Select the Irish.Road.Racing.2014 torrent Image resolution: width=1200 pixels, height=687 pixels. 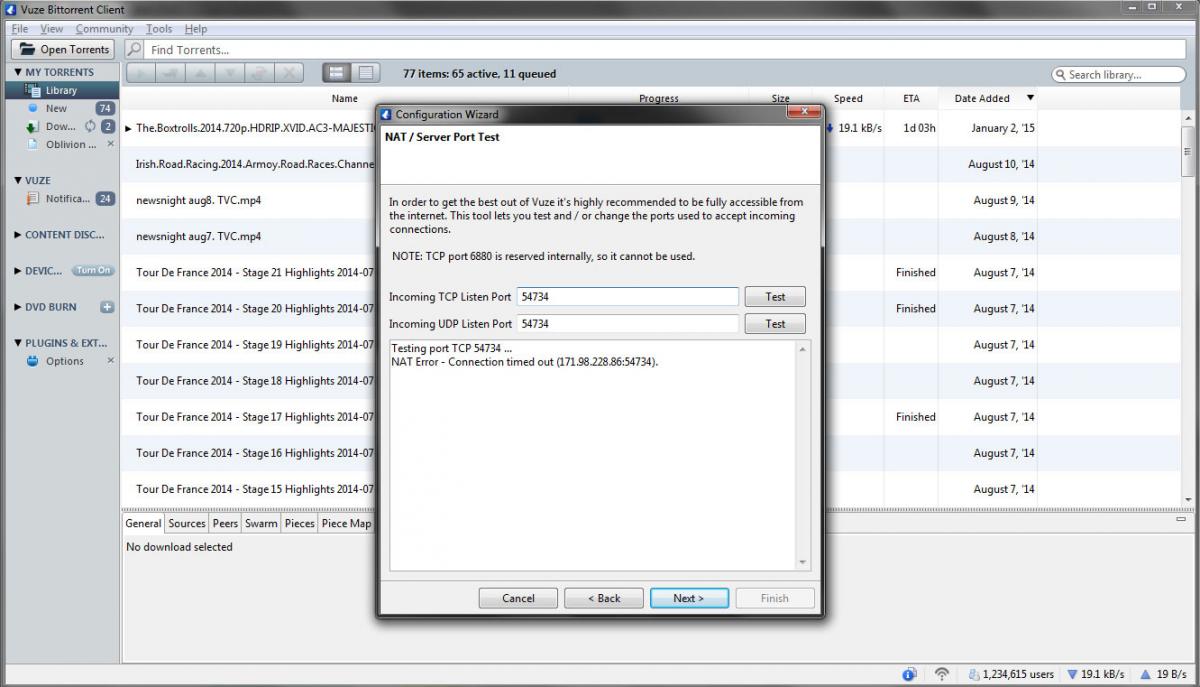[x=255, y=164]
